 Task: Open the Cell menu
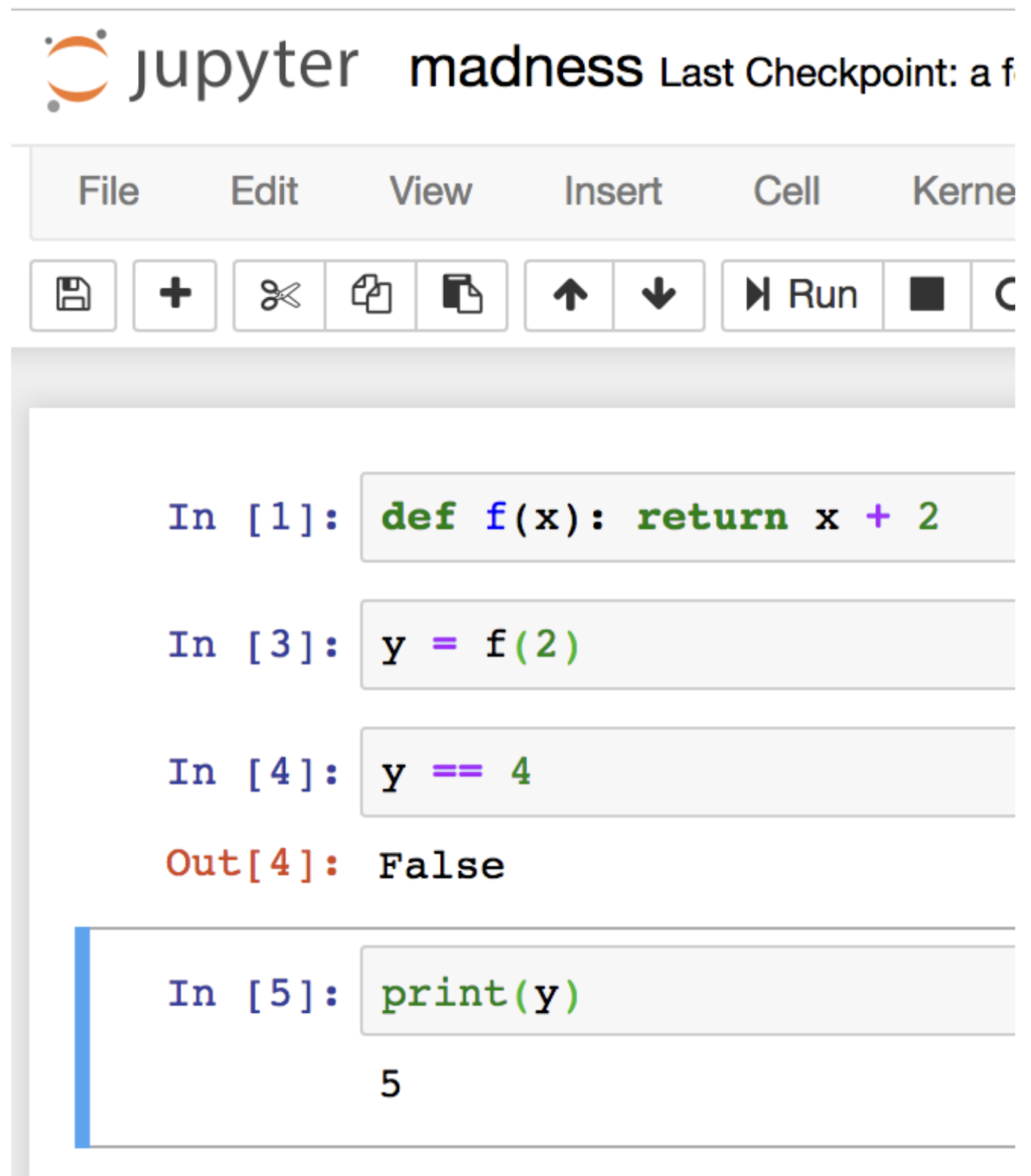pos(786,192)
